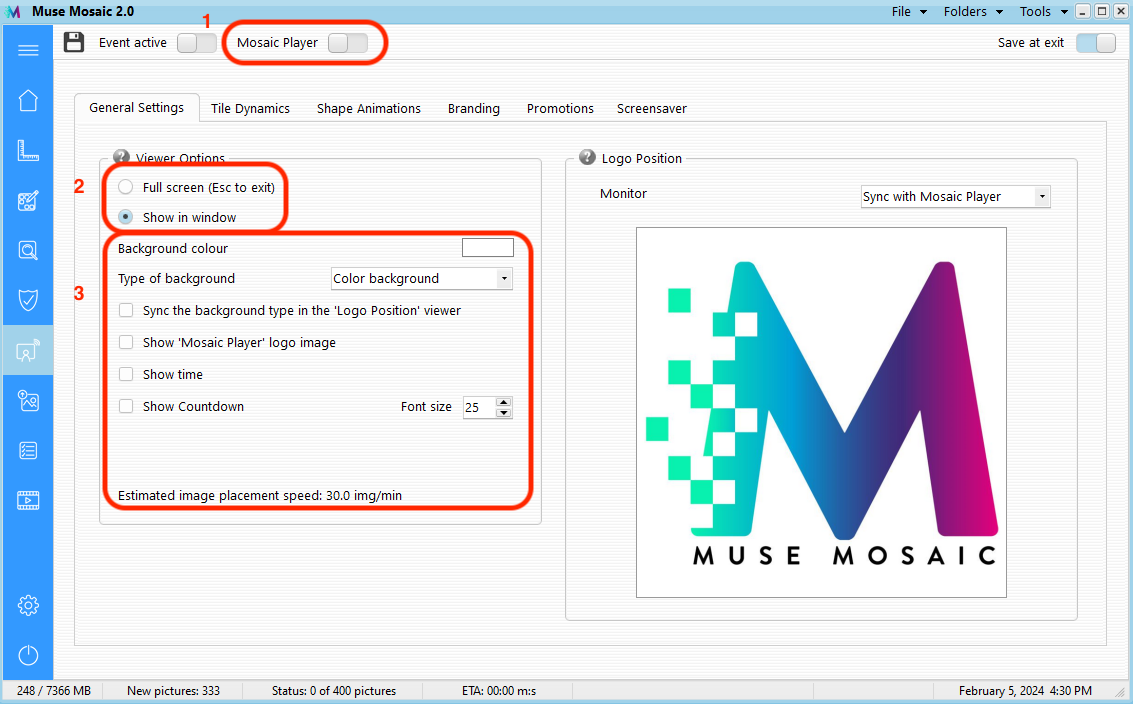Open the image search sidebar icon
Image resolution: width=1133 pixels, height=704 pixels.
click(28, 250)
